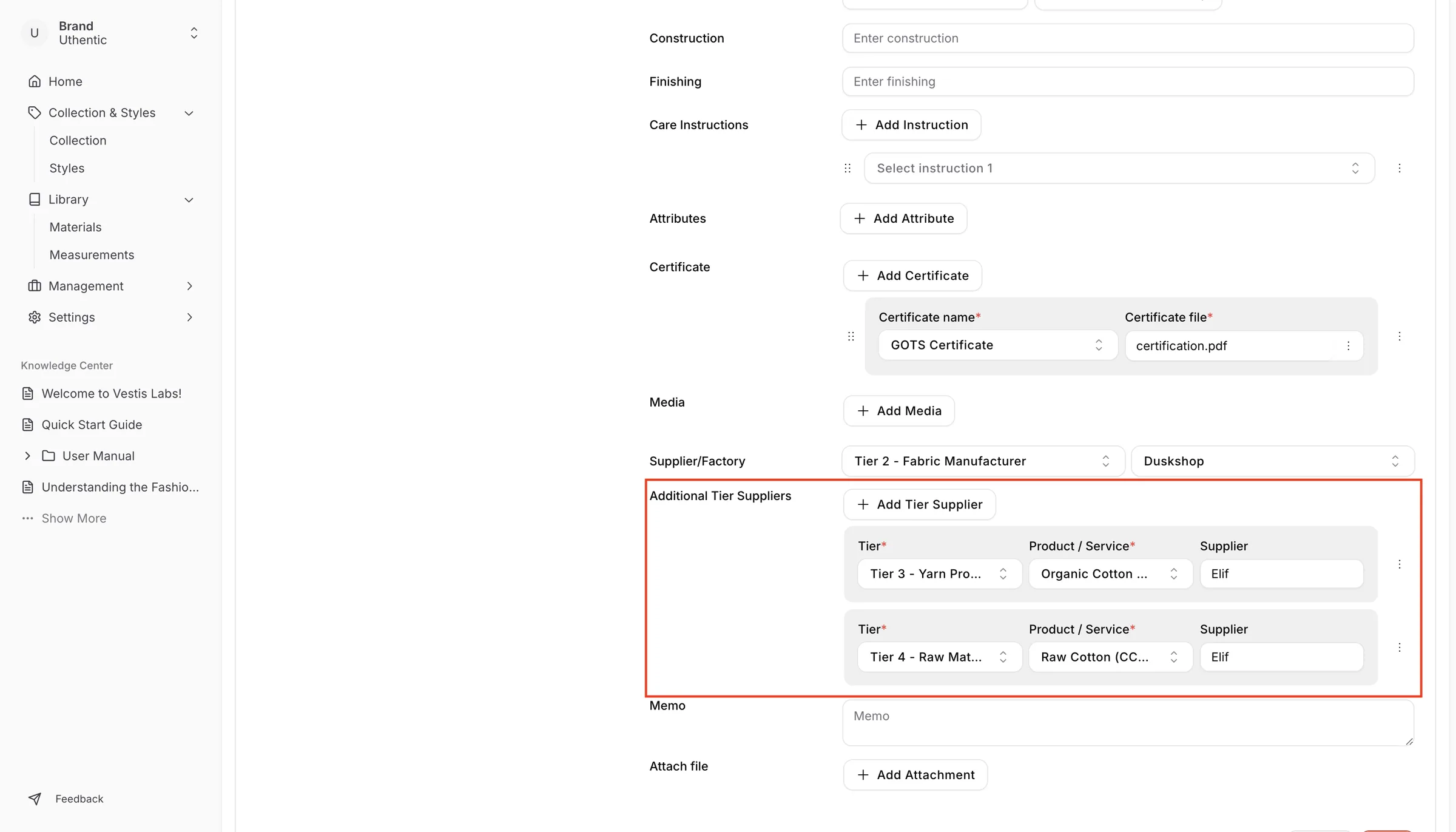Click Add Instruction button
Viewport: 1456px width, 832px height.
(911, 125)
